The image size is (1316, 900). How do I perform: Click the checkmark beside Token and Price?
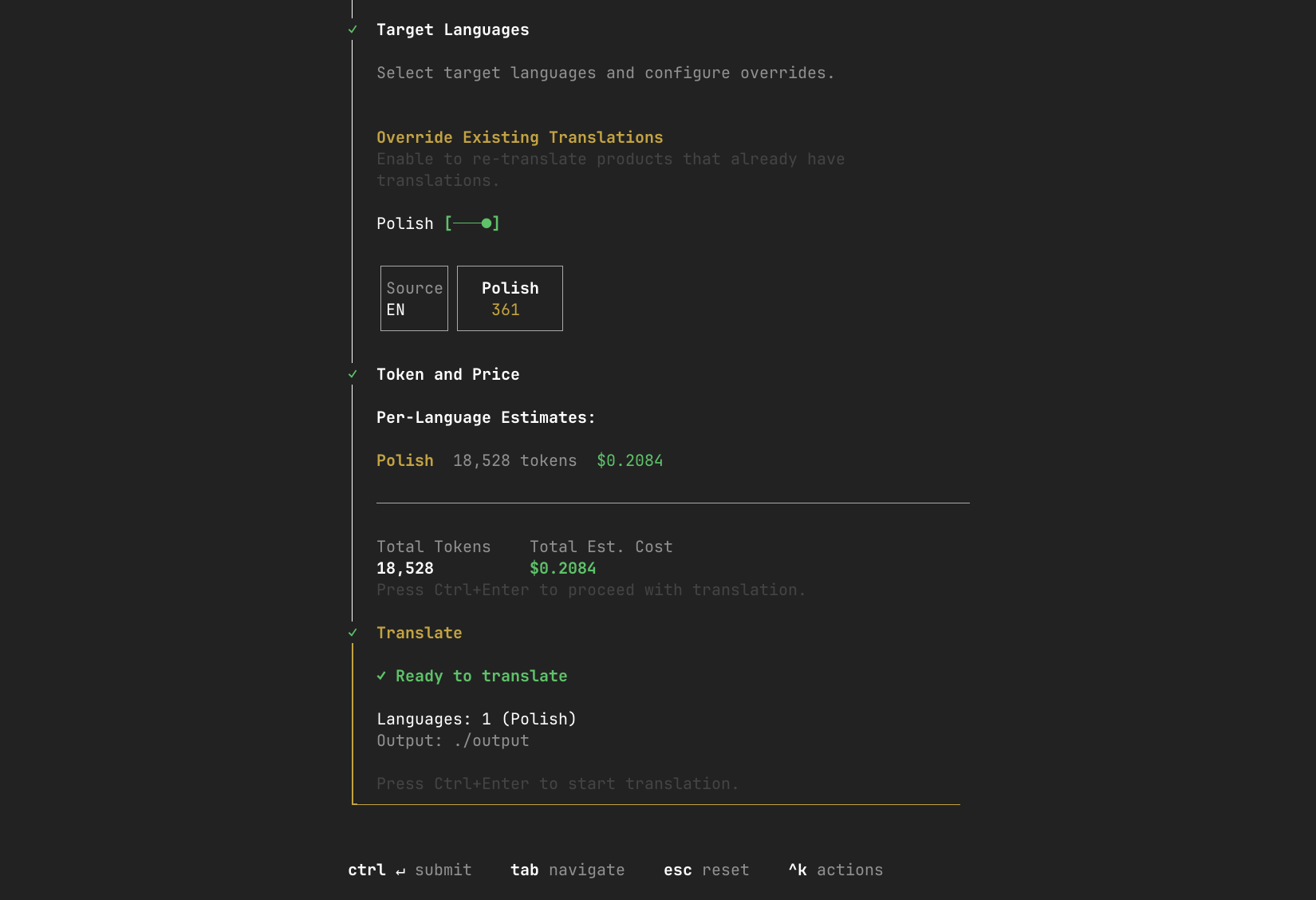(x=352, y=374)
